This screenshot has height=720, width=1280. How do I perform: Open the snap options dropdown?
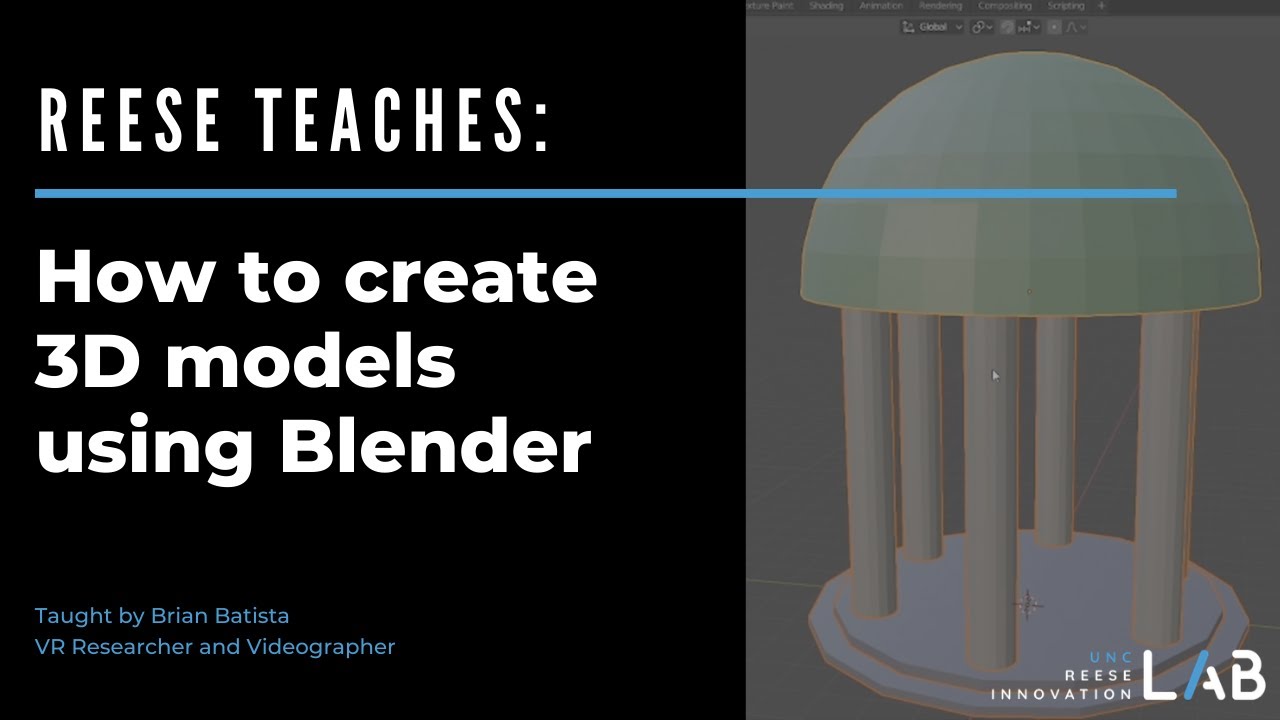coord(1029,27)
